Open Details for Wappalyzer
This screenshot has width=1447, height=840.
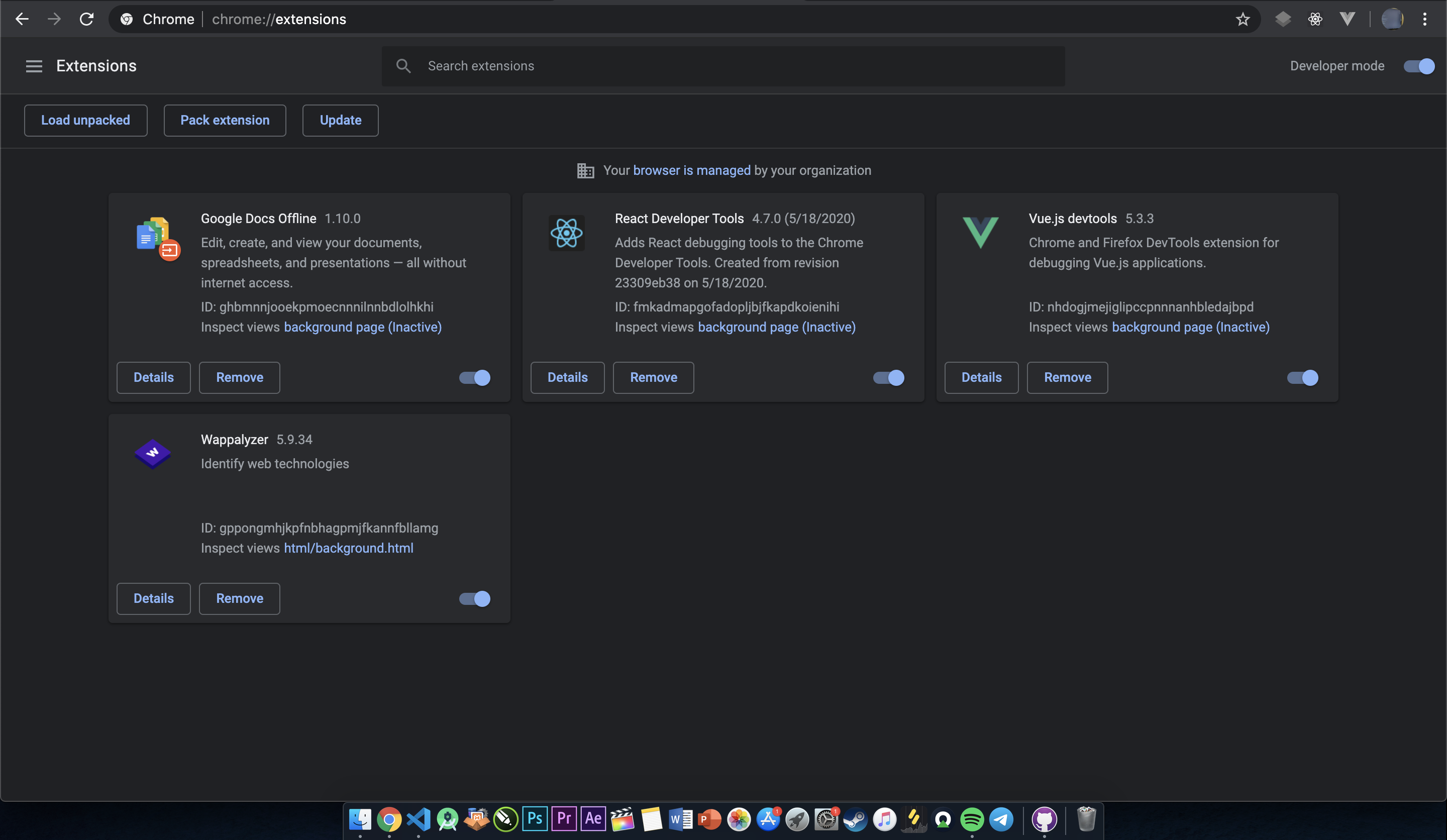point(153,598)
